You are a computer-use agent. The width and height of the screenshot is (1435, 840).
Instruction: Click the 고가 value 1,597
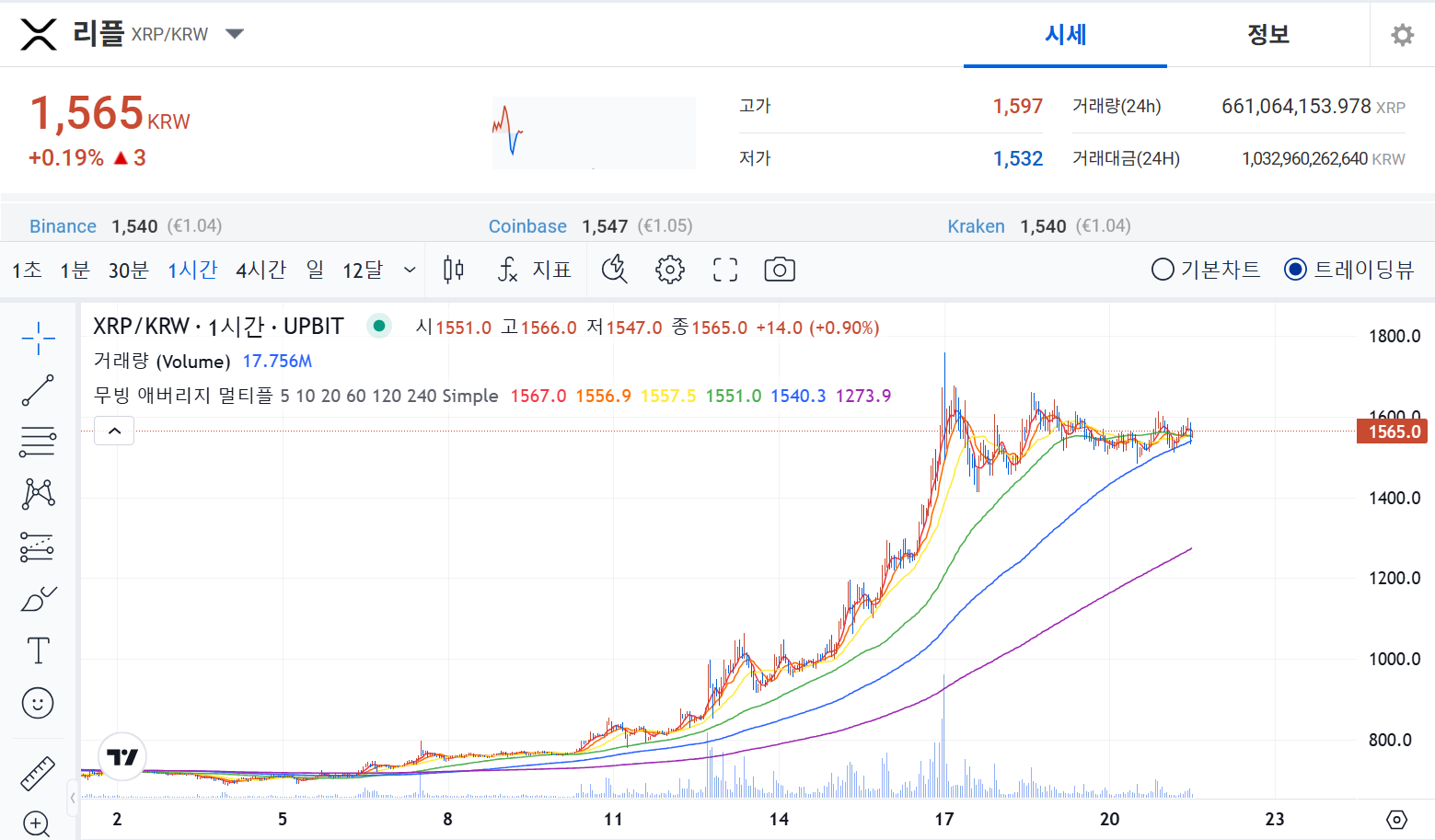coord(1017,107)
